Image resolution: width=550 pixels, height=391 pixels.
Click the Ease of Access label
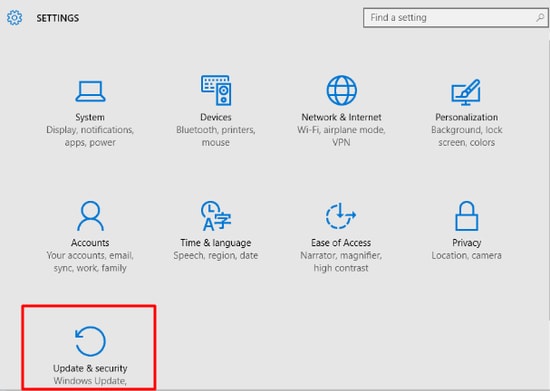coord(341,243)
